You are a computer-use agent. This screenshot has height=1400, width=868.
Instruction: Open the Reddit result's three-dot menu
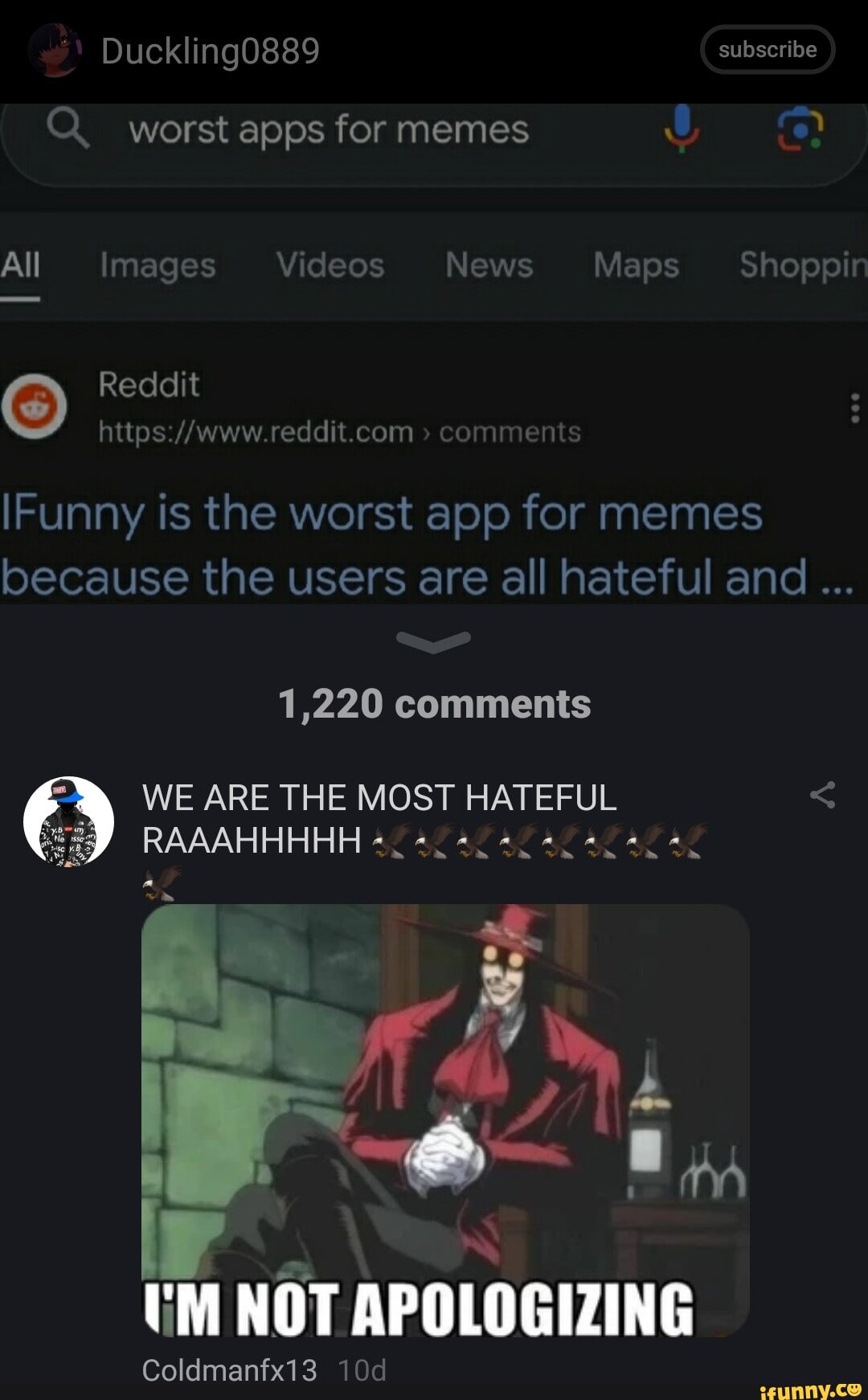pyautogui.click(x=854, y=407)
